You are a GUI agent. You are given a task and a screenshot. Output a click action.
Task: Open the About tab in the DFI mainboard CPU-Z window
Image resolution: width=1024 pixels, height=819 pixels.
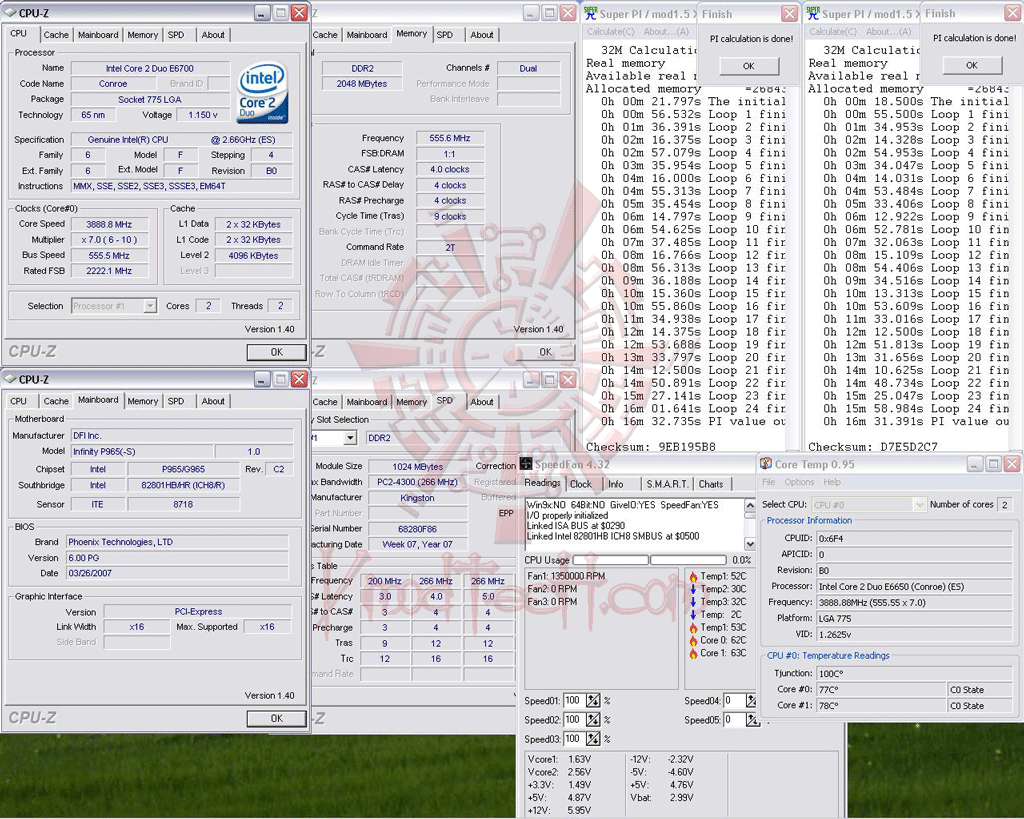[213, 401]
